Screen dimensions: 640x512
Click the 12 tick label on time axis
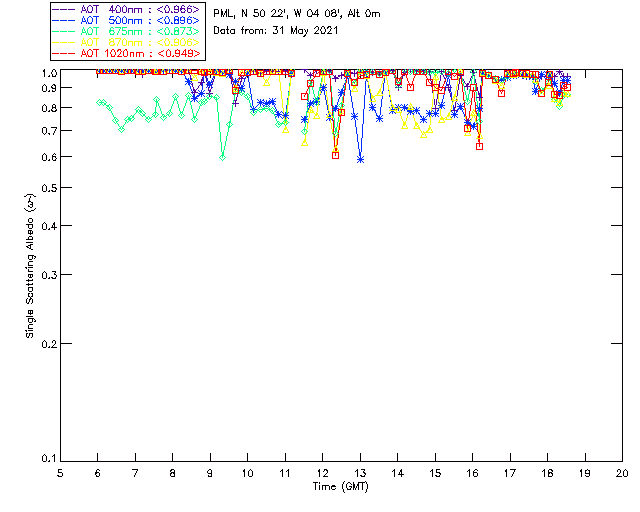pos(322,474)
